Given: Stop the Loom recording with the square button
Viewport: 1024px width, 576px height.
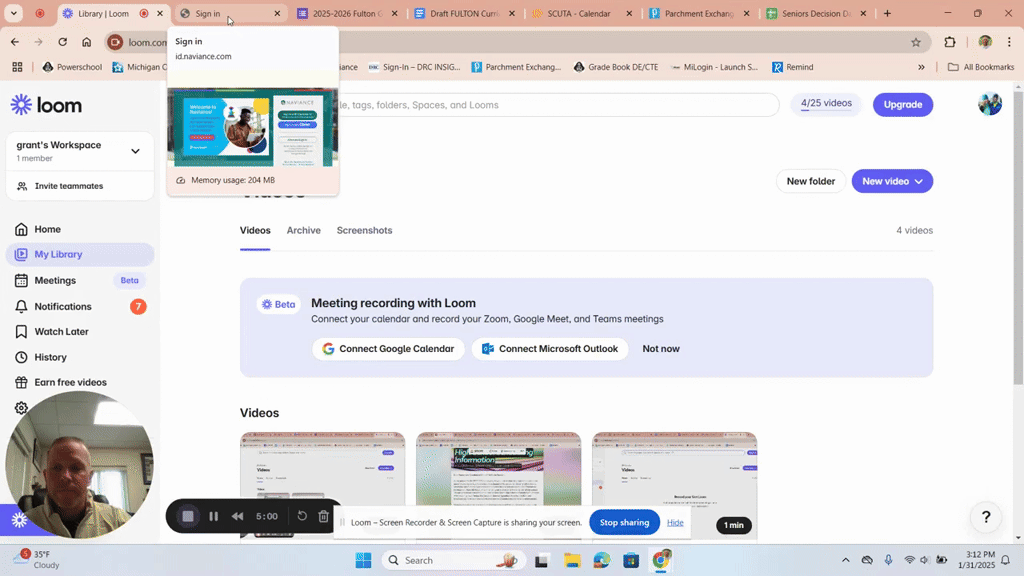Looking at the screenshot, I should point(187,516).
